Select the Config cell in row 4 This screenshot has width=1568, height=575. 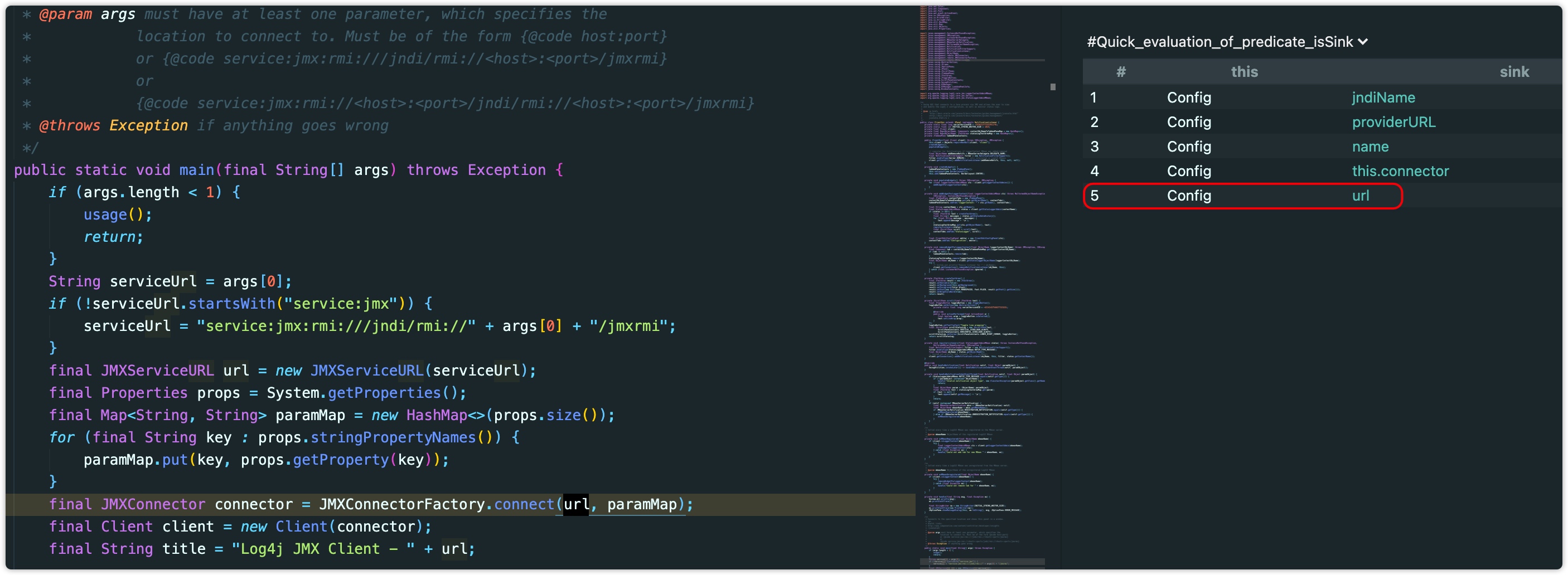[x=1189, y=171]
